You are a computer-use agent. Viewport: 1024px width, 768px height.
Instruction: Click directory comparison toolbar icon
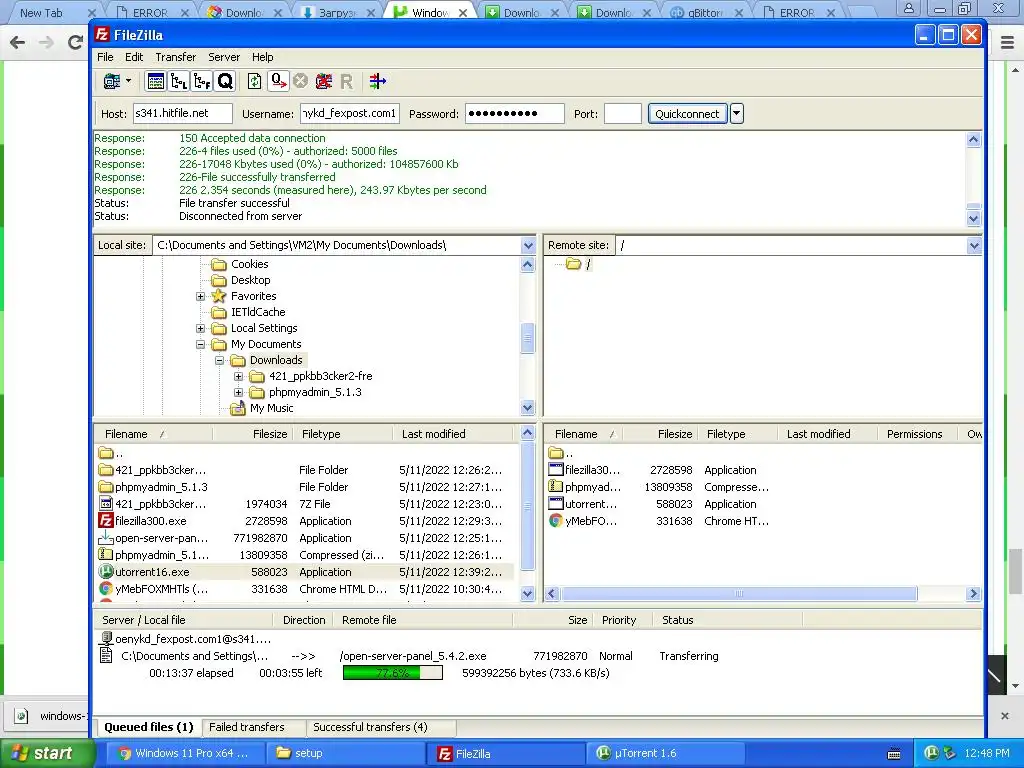coord(377,81)
